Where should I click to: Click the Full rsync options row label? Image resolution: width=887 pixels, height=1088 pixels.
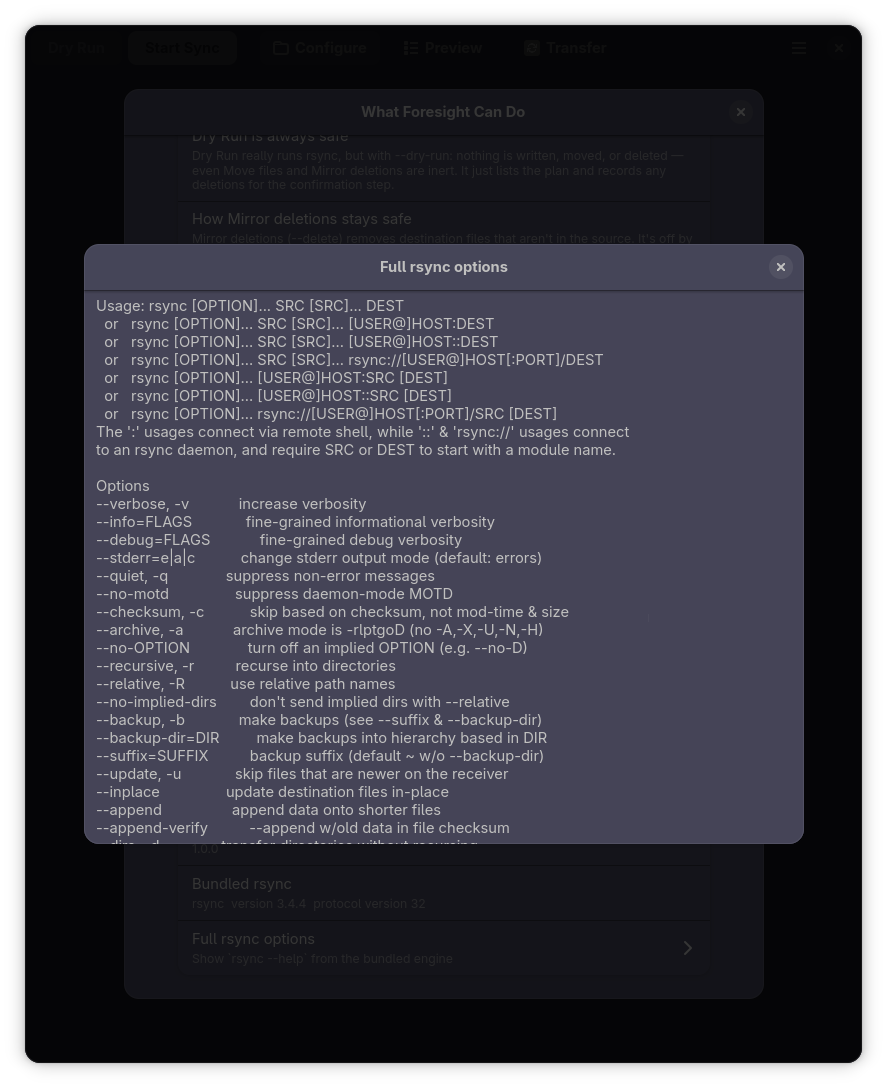click(253, 939)
